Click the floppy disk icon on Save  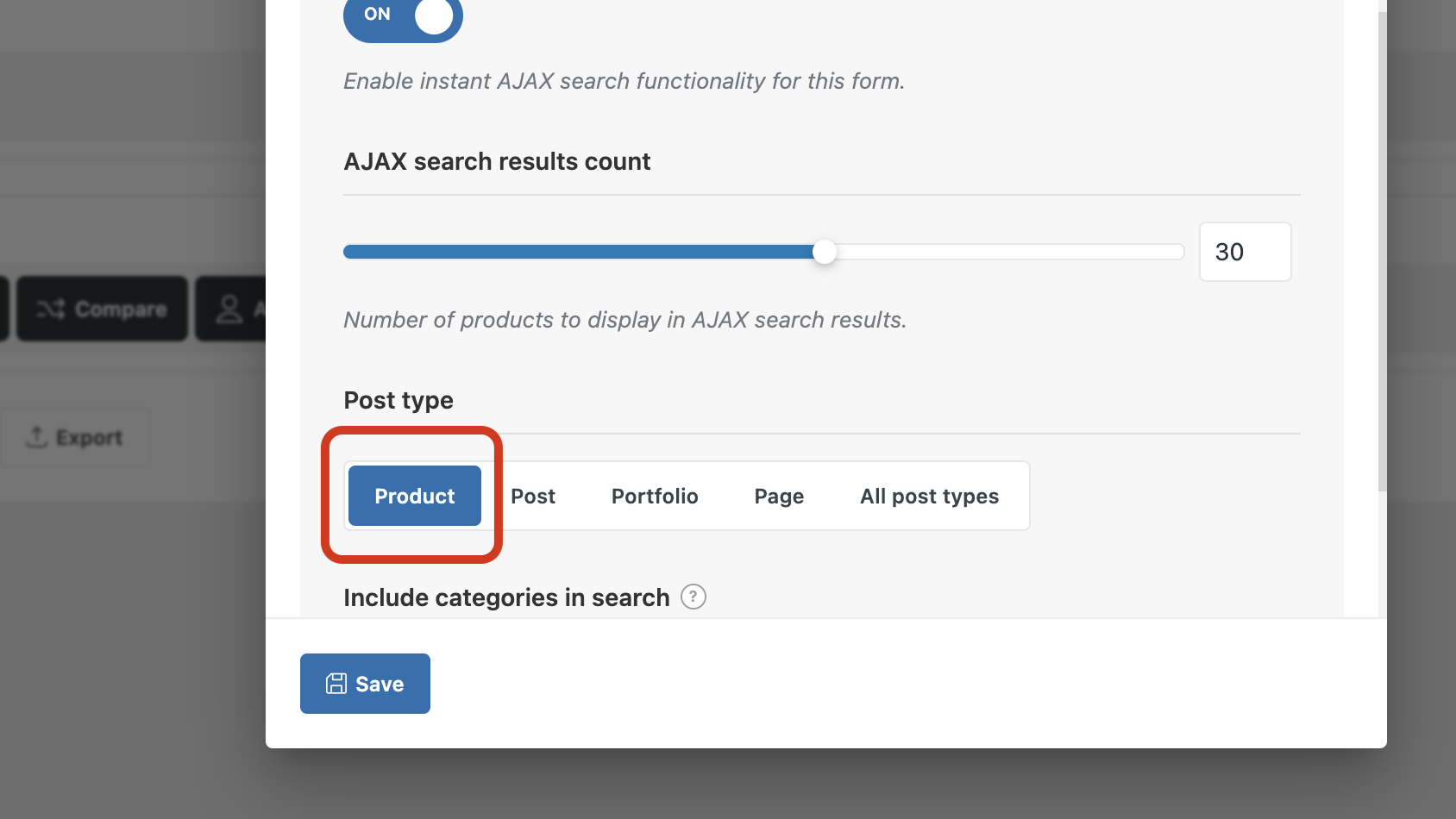pos(336,684)
